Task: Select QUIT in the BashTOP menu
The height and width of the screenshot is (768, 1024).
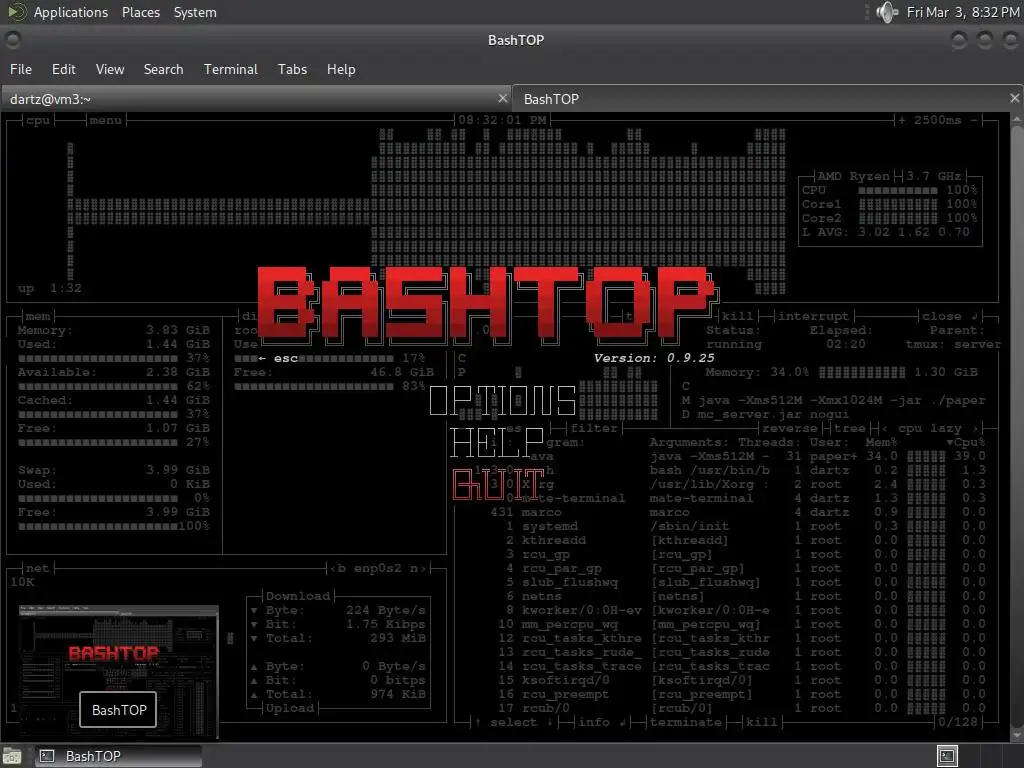Action: click(498, 484)
